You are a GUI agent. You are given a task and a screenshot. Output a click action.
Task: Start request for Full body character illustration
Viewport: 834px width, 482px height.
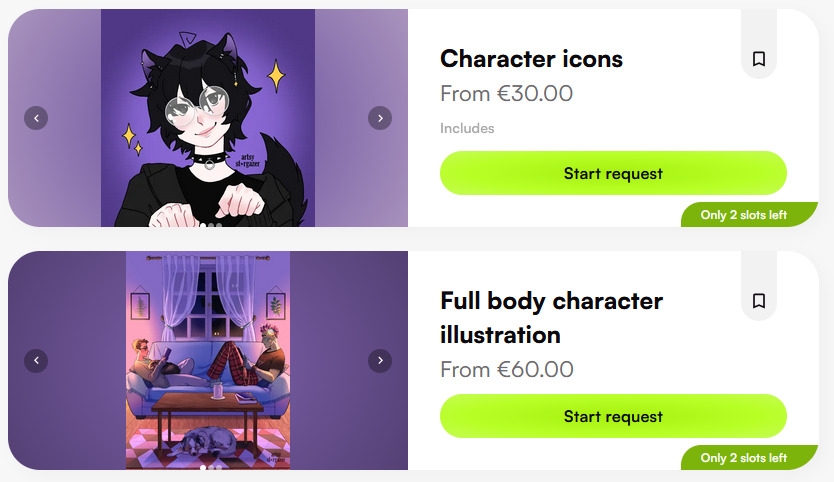click(613, 416)
